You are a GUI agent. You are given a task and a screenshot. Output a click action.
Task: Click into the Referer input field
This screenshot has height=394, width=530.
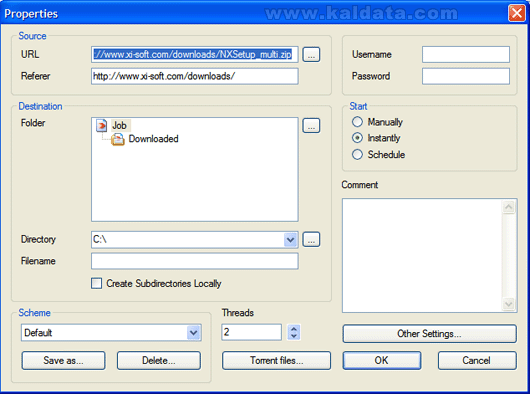[195, 76]
